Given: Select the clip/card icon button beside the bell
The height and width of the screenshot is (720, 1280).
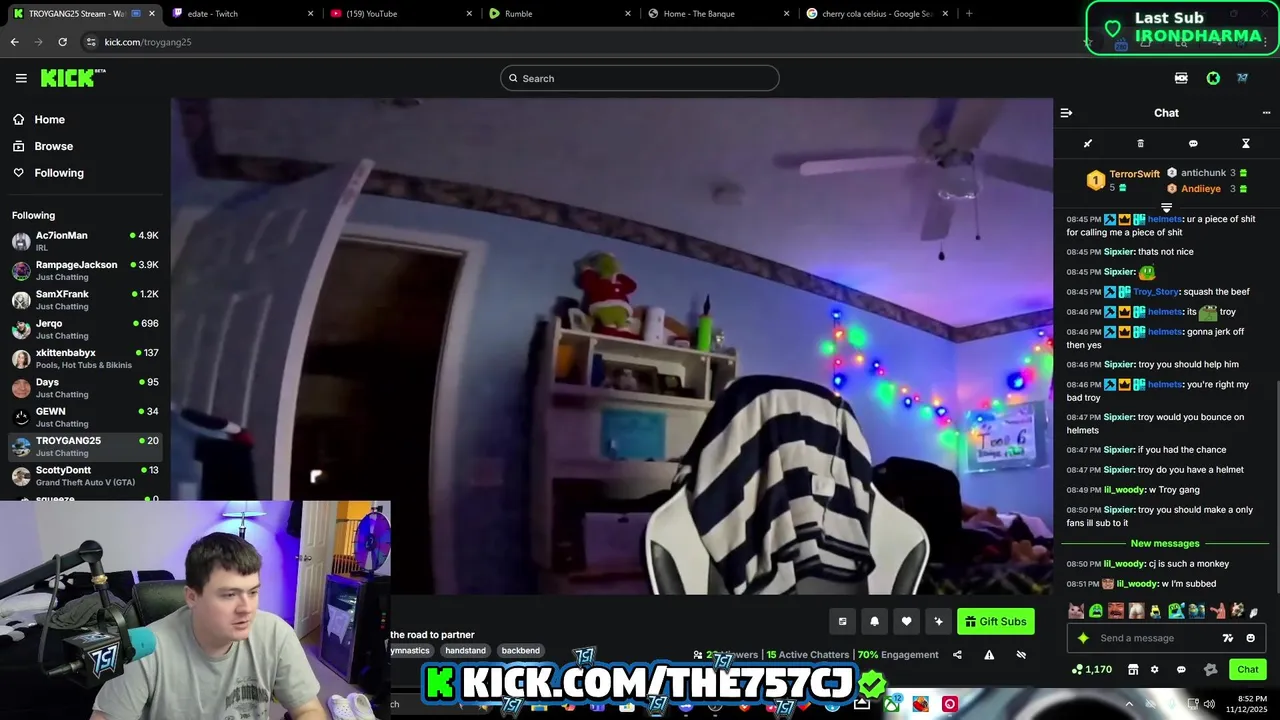Looking at the screenshot, I should coord(843,621).
